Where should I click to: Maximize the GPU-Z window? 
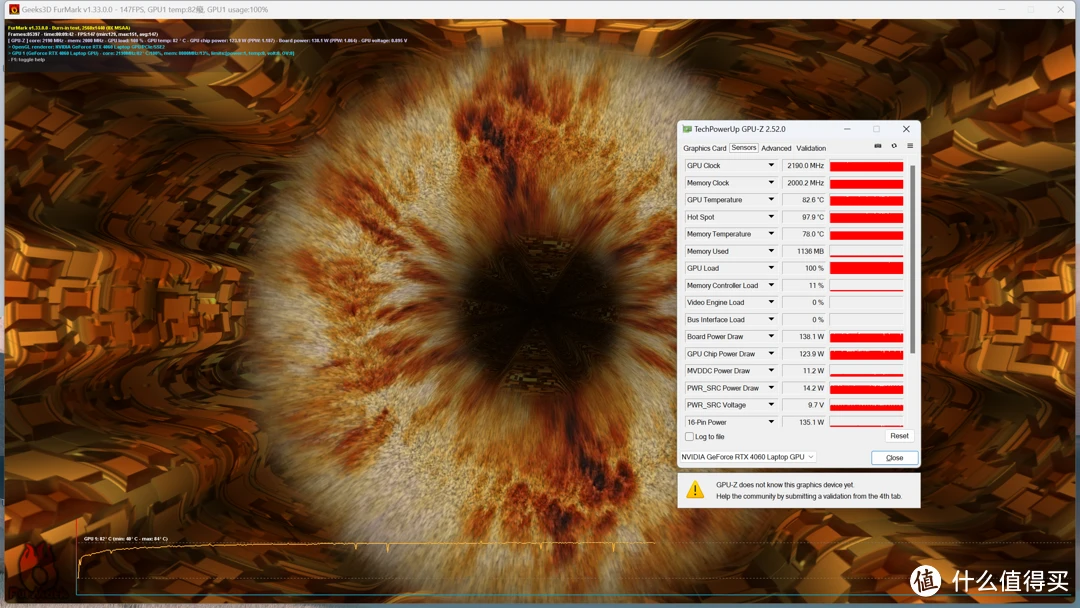point(876,129)
